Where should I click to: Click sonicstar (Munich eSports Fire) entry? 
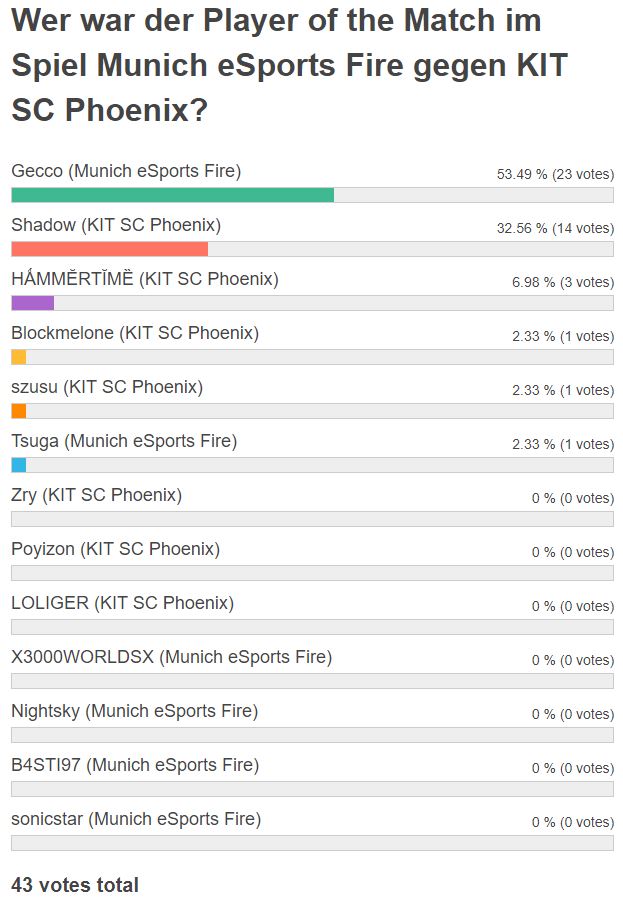(136, 819)
